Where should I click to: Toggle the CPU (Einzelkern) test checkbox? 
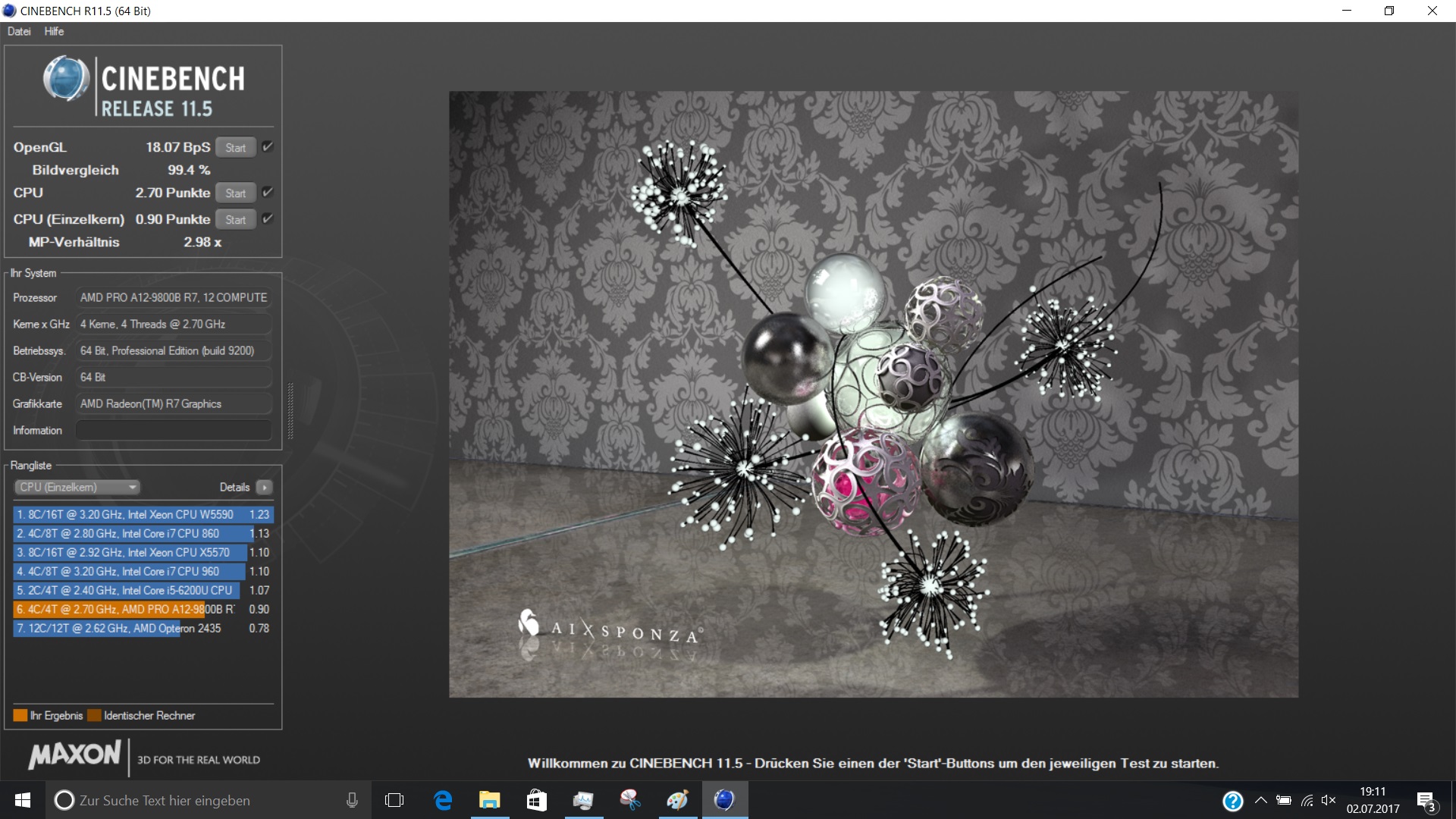268,219
